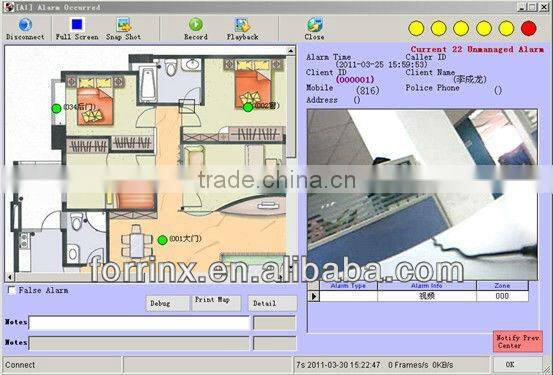
Task: Open the Detail button
Action: (x=272, y=303)
